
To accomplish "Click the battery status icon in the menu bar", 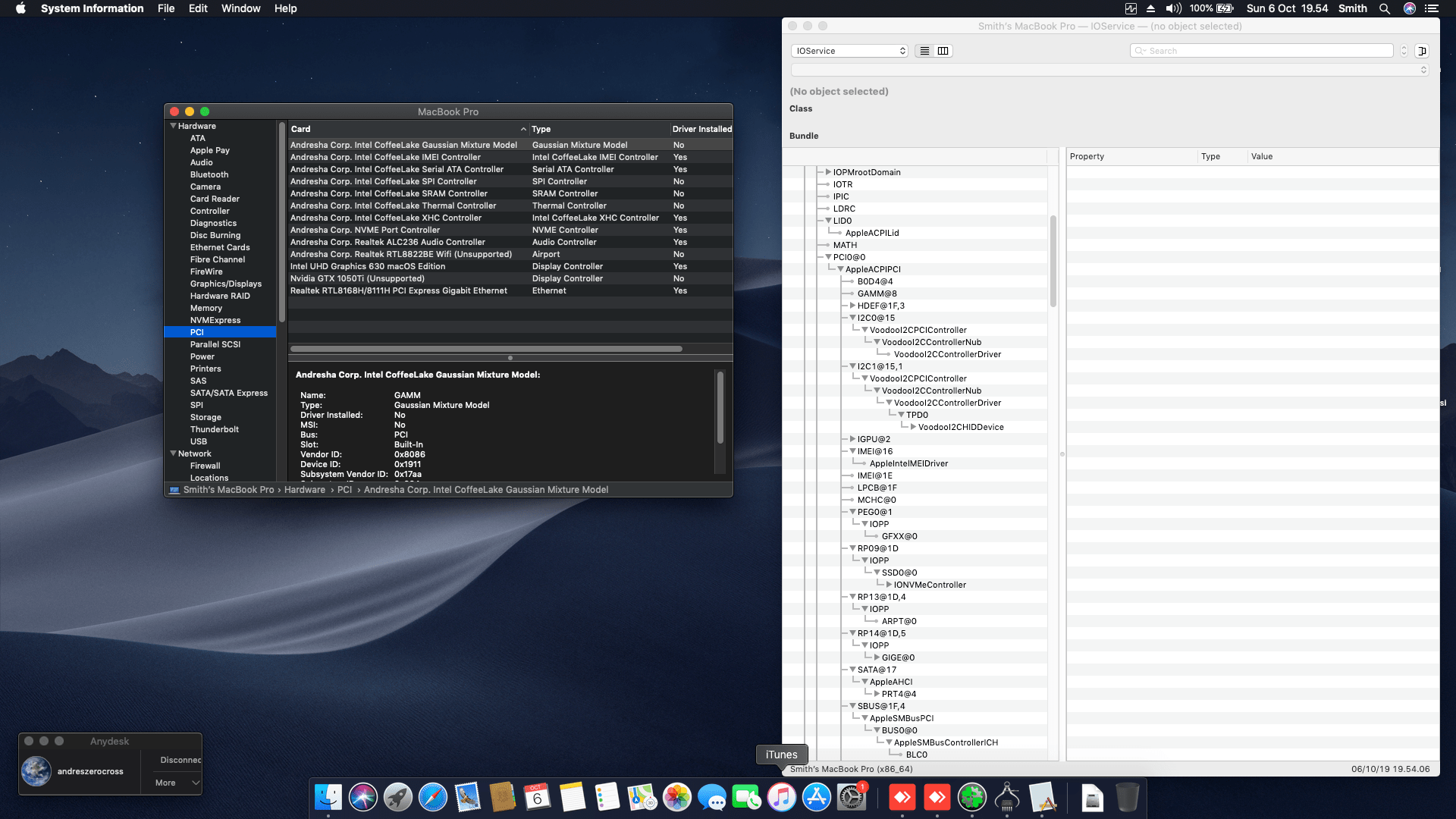I will tap(1222, 8).
